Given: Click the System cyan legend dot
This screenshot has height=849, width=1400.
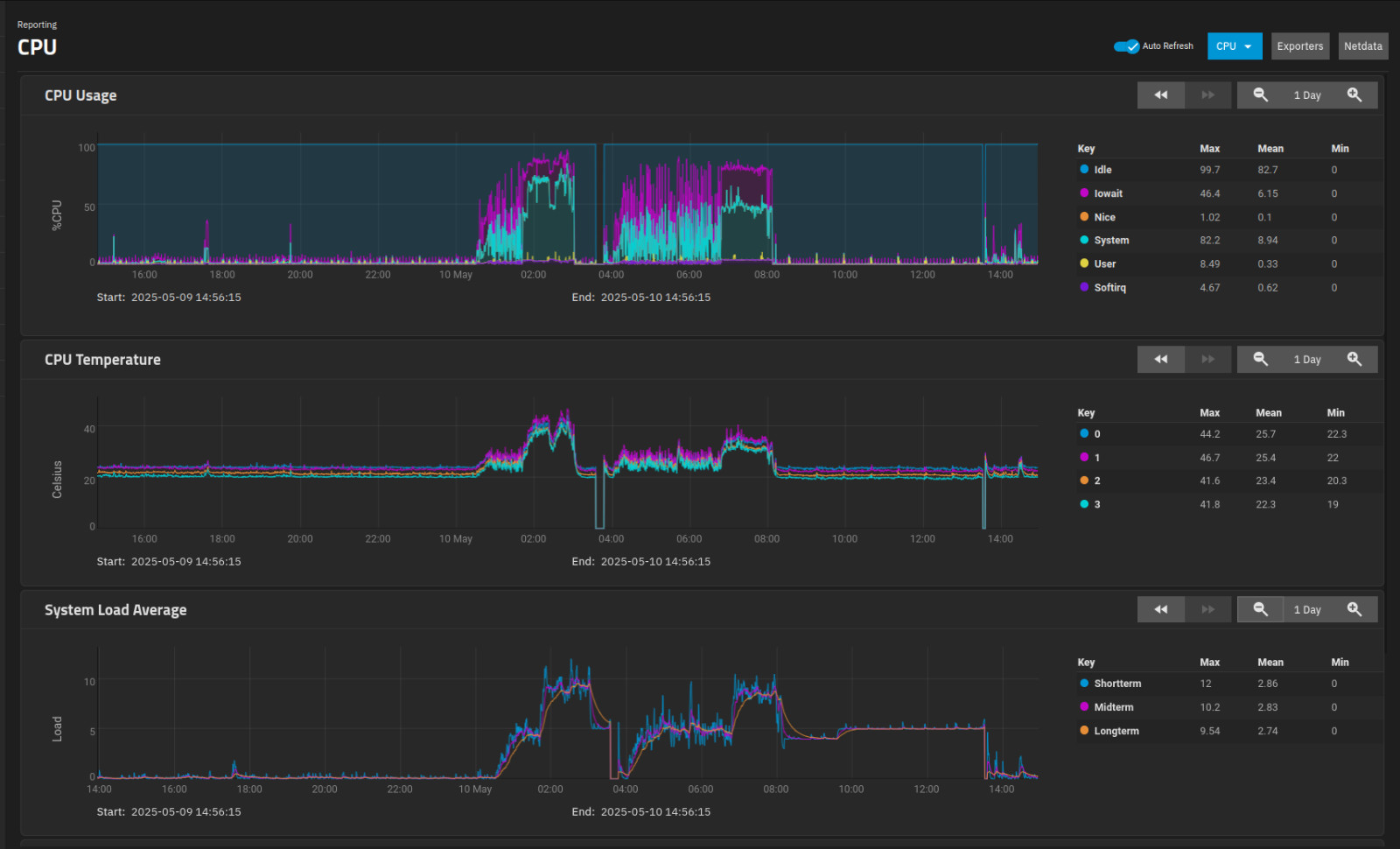Looking at the screenshot, I should 1084,240.
